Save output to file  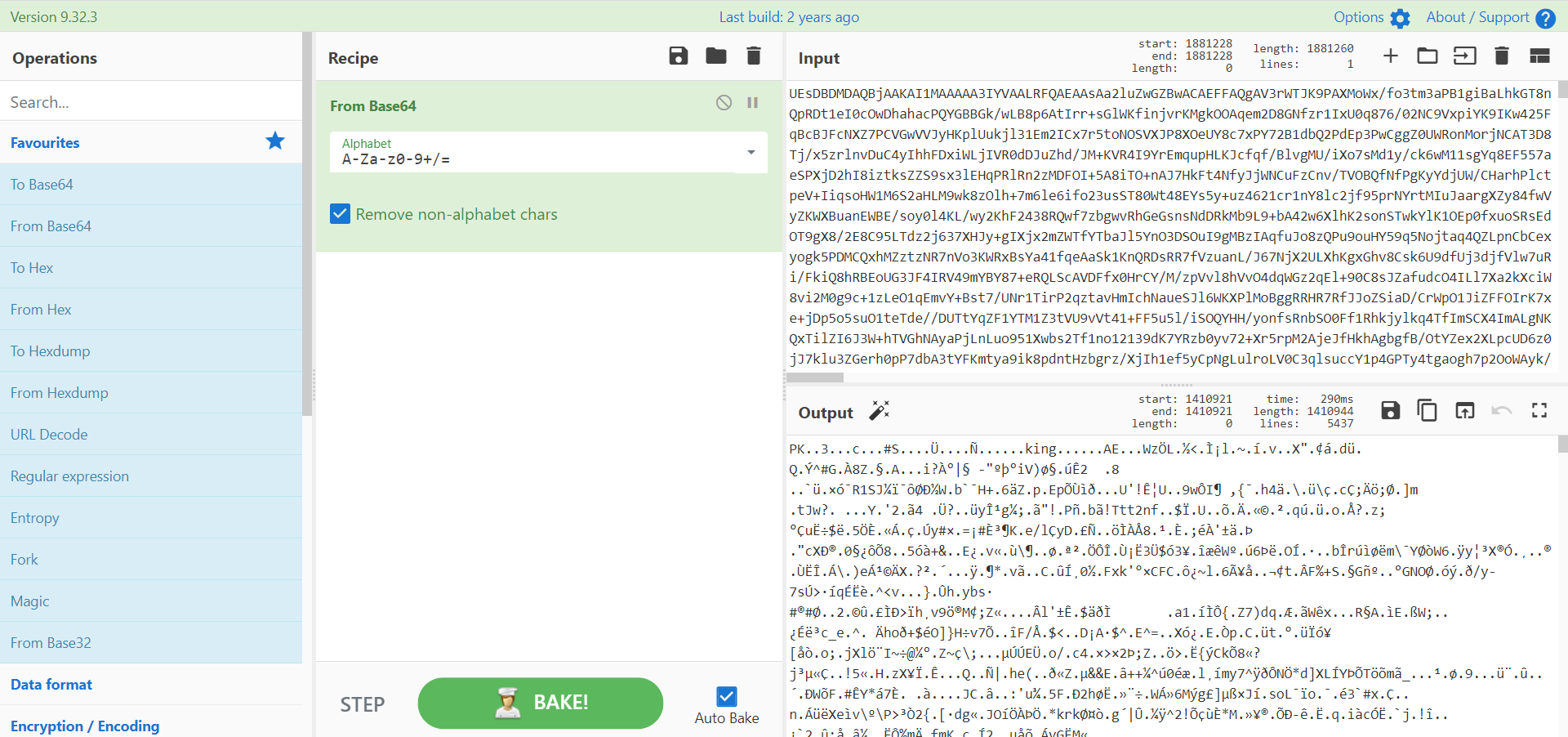[x=1390, y=410]
